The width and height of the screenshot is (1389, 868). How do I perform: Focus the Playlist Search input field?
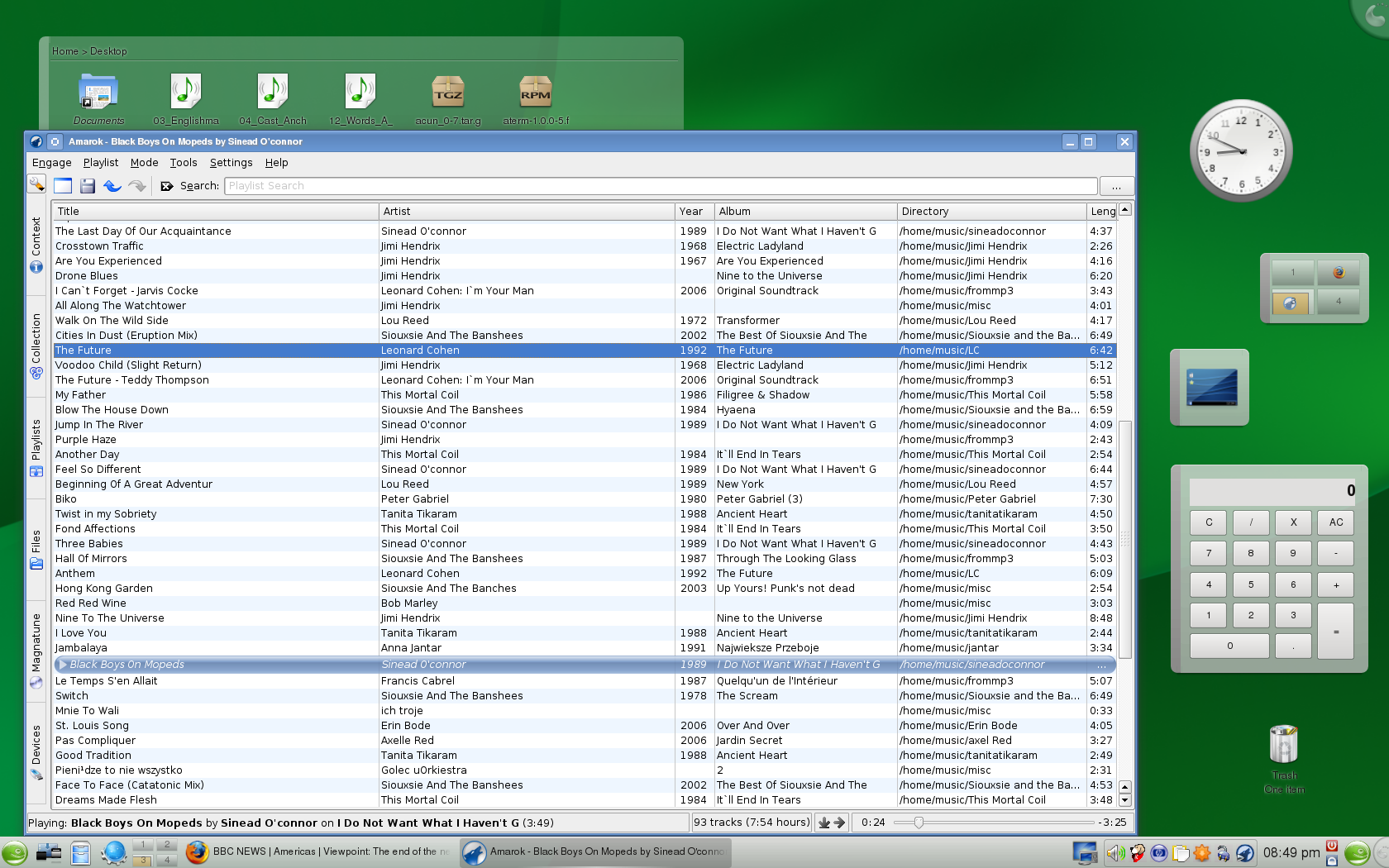(661, 186)
